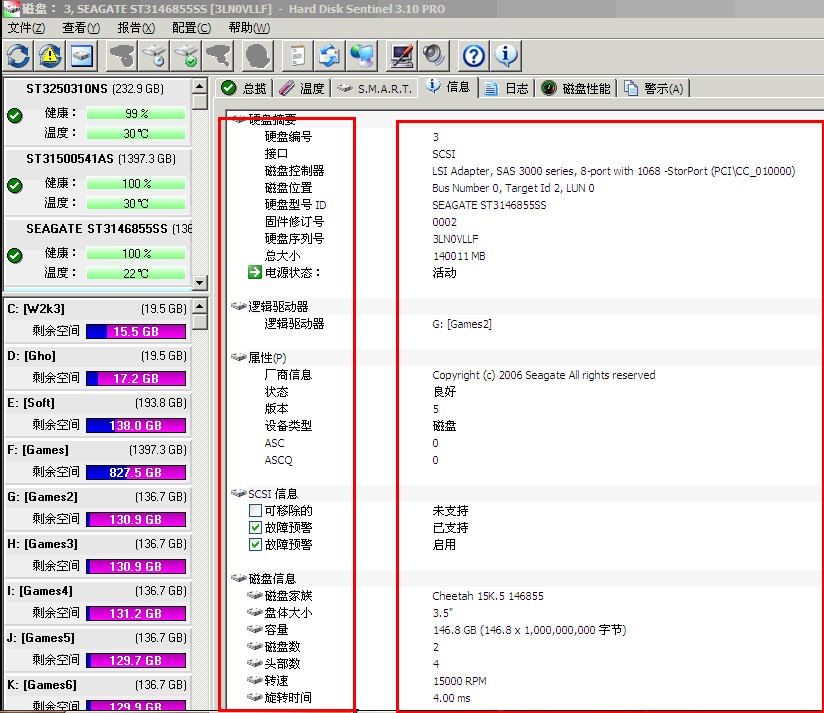
Task: Click the send report by e-mail toolbar icon
Action: pos(329,56)
